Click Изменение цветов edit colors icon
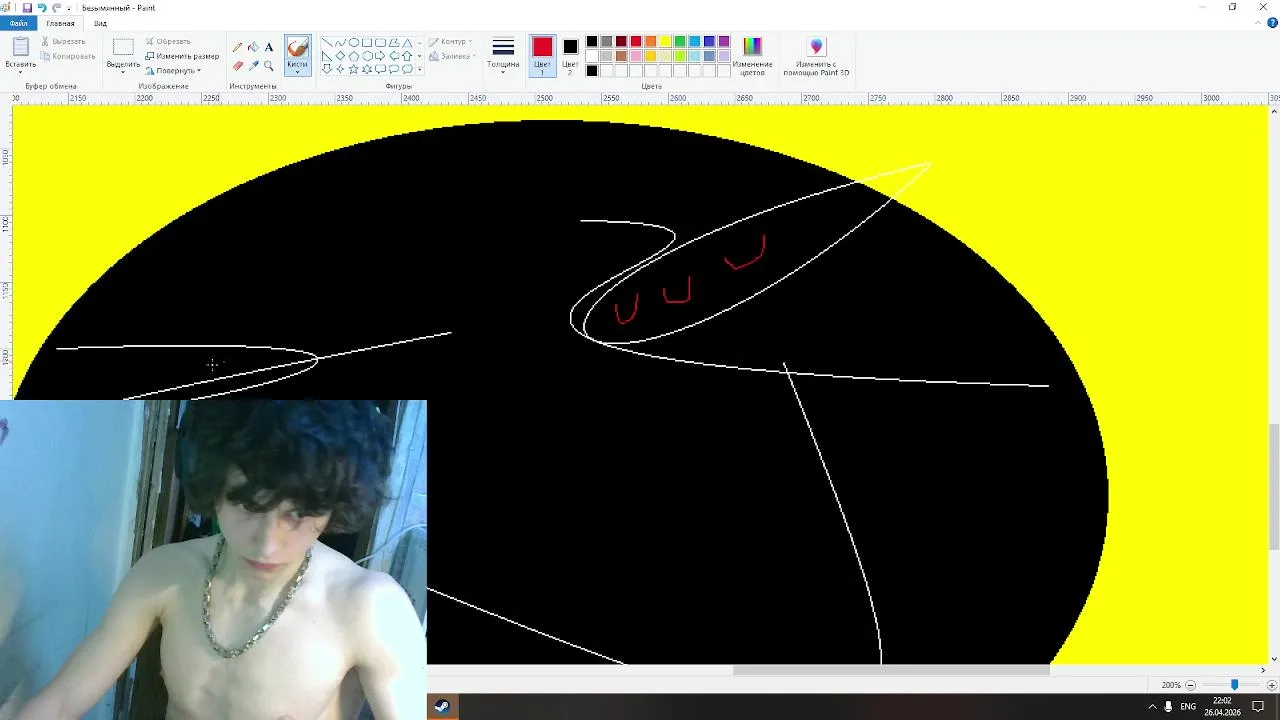The image size is (1280, 720). click(x=752, y=46)
